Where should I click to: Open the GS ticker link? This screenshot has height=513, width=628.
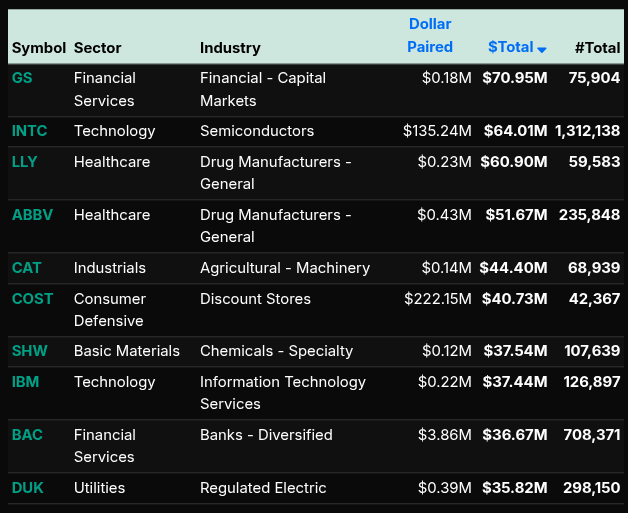pos(22,78)
